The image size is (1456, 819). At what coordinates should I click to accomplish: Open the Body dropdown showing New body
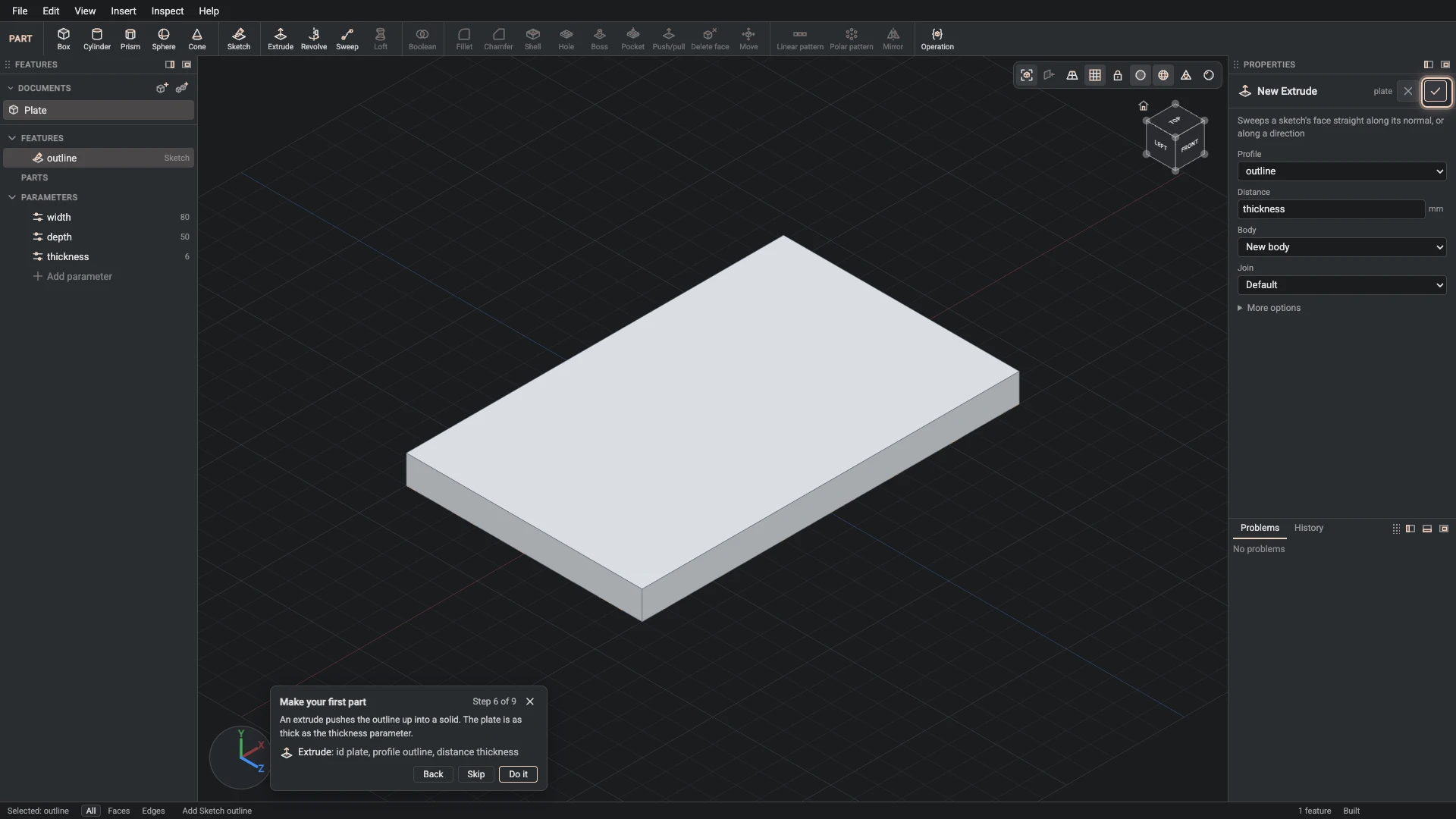[x=1341, y=247]
